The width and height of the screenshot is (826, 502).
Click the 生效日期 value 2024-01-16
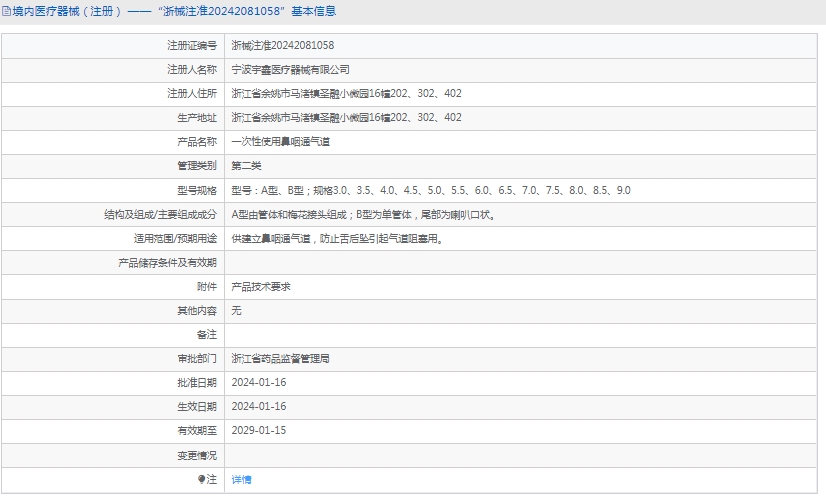pyautogui.click(x=258, y=406)
